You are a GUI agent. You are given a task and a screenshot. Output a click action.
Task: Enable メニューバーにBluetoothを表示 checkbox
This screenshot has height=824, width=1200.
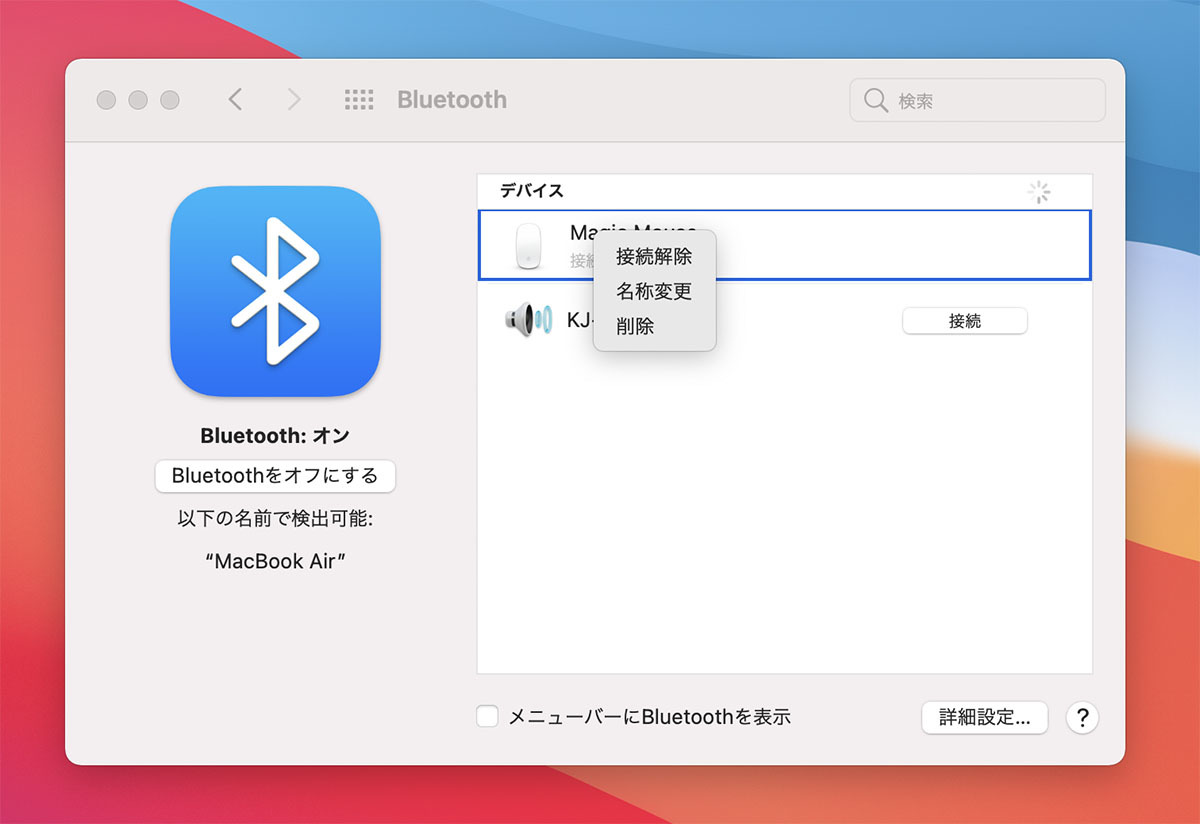click(x=488, y=716)
